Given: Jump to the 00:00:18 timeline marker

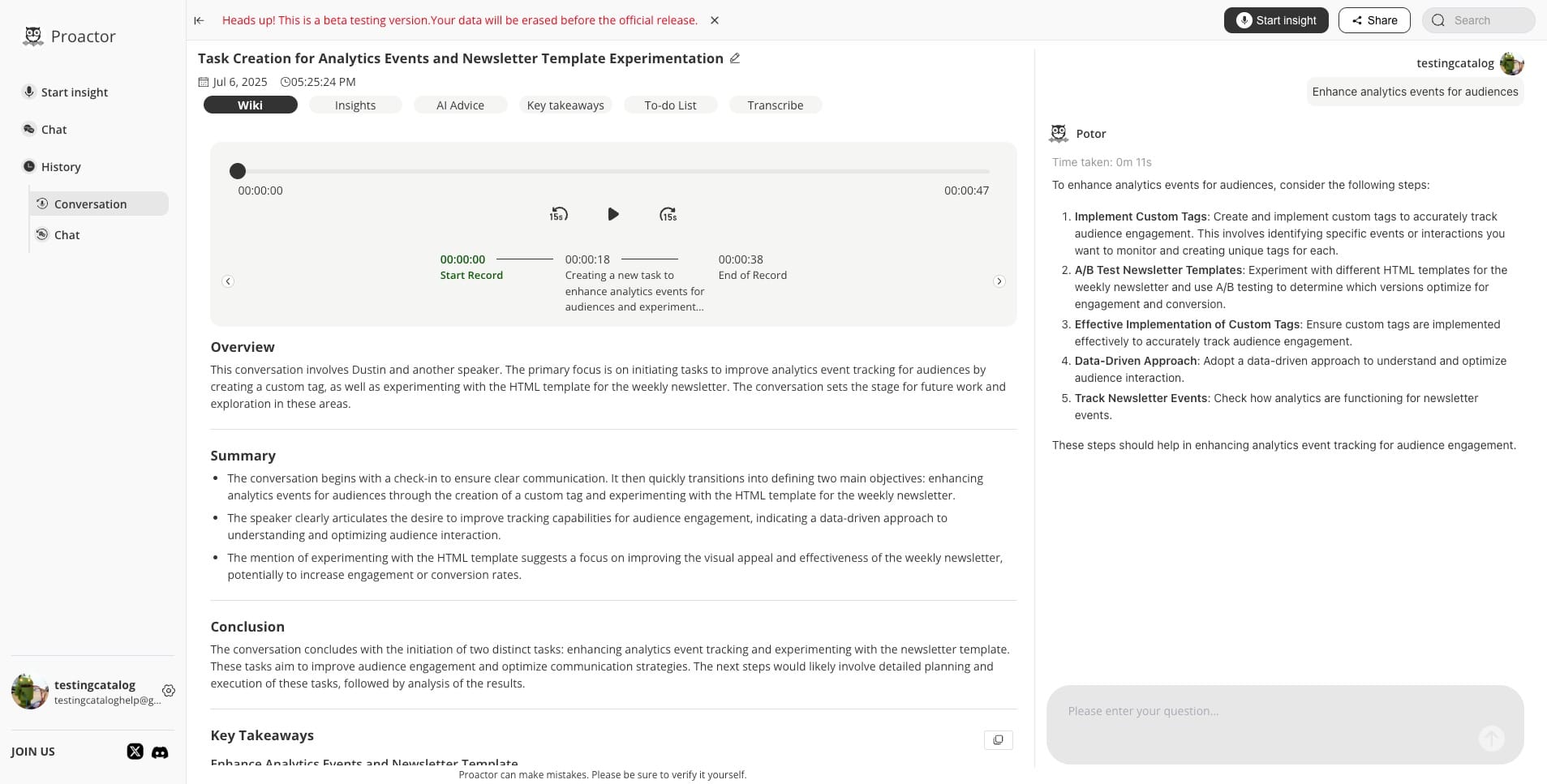Looking at the screenshot, I should pos(587,259).
